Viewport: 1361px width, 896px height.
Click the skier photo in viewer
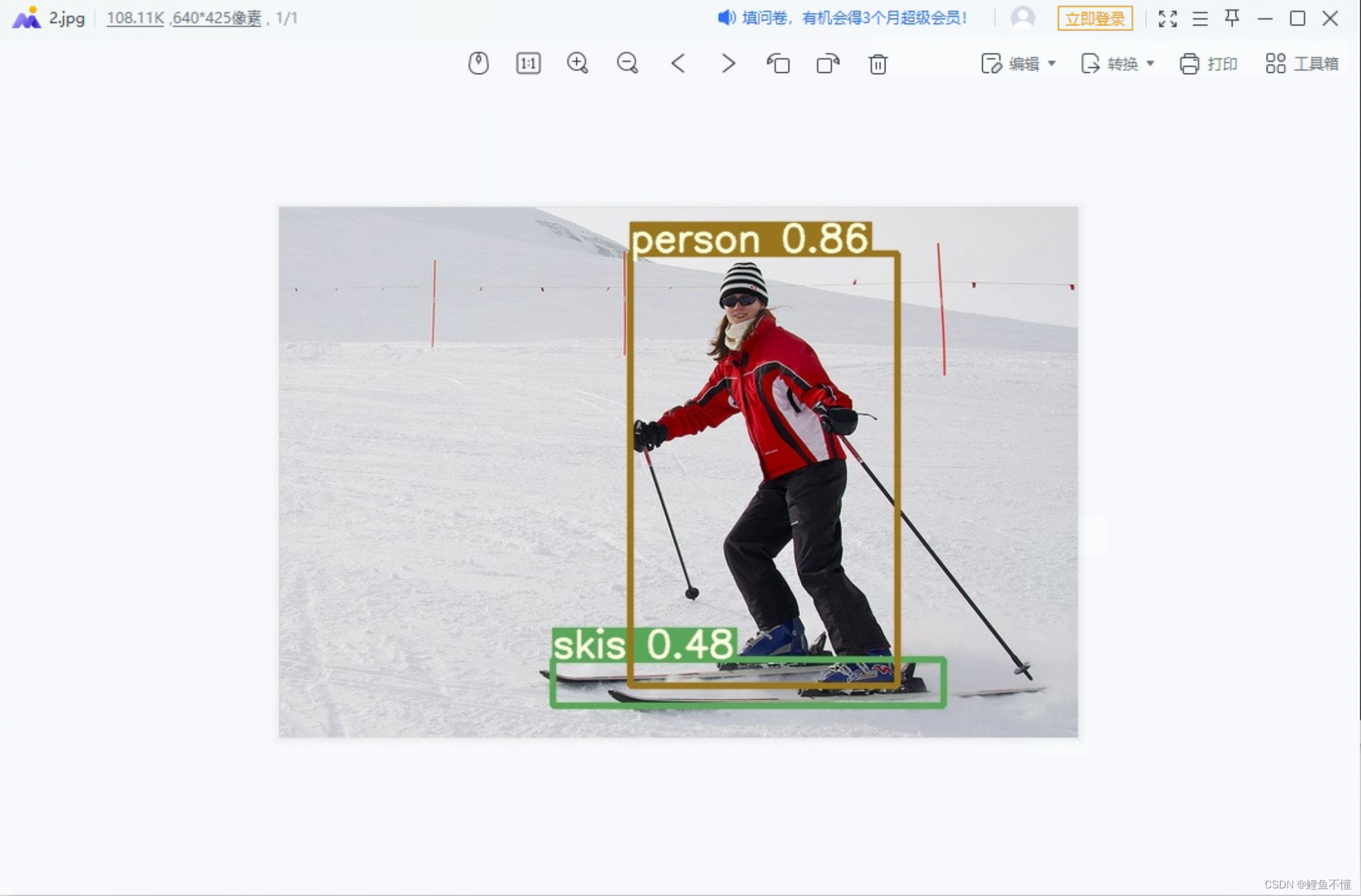click(678, 472)
